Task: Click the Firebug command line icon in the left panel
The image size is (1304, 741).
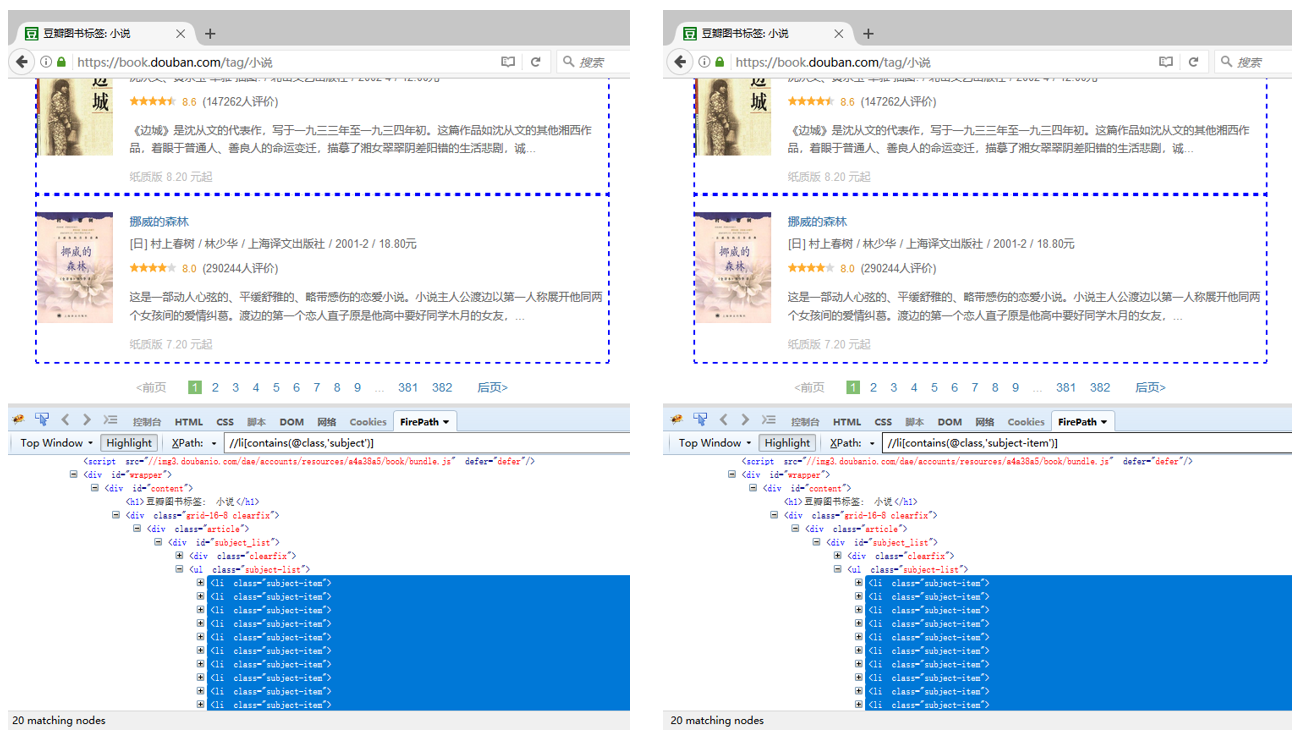Action: coord(111,421)
